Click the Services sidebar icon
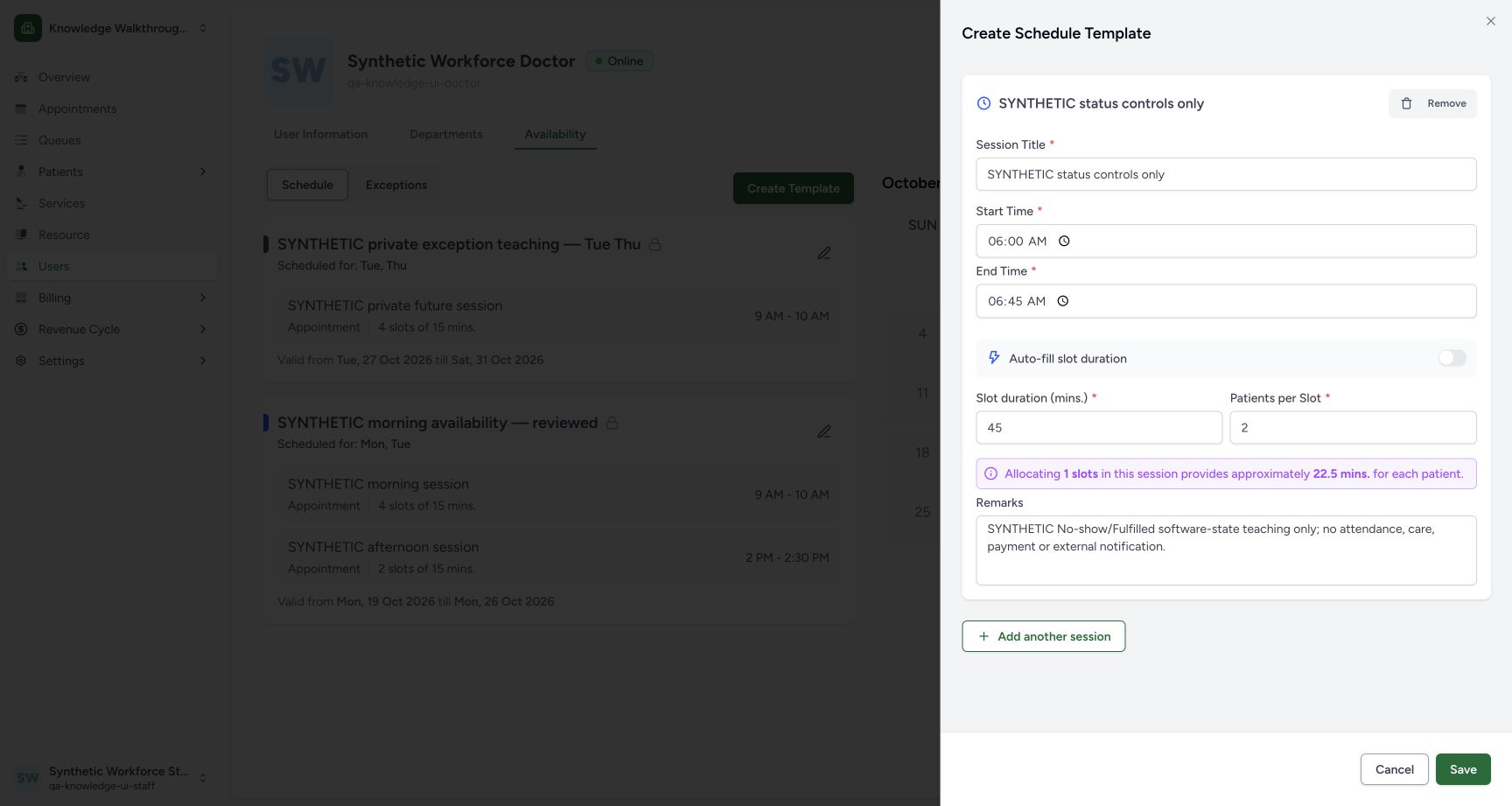The width and height of the screenshot is (1512, 806). pos(21,203)
